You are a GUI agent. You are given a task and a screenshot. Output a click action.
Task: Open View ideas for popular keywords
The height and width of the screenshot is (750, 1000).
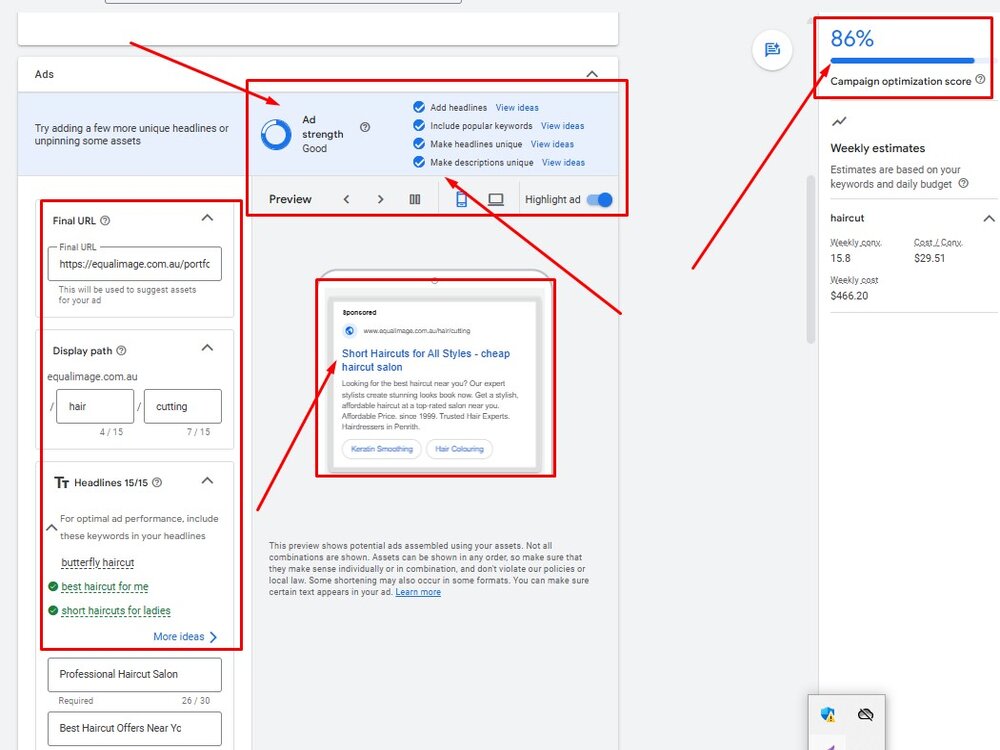click(562, 126)
